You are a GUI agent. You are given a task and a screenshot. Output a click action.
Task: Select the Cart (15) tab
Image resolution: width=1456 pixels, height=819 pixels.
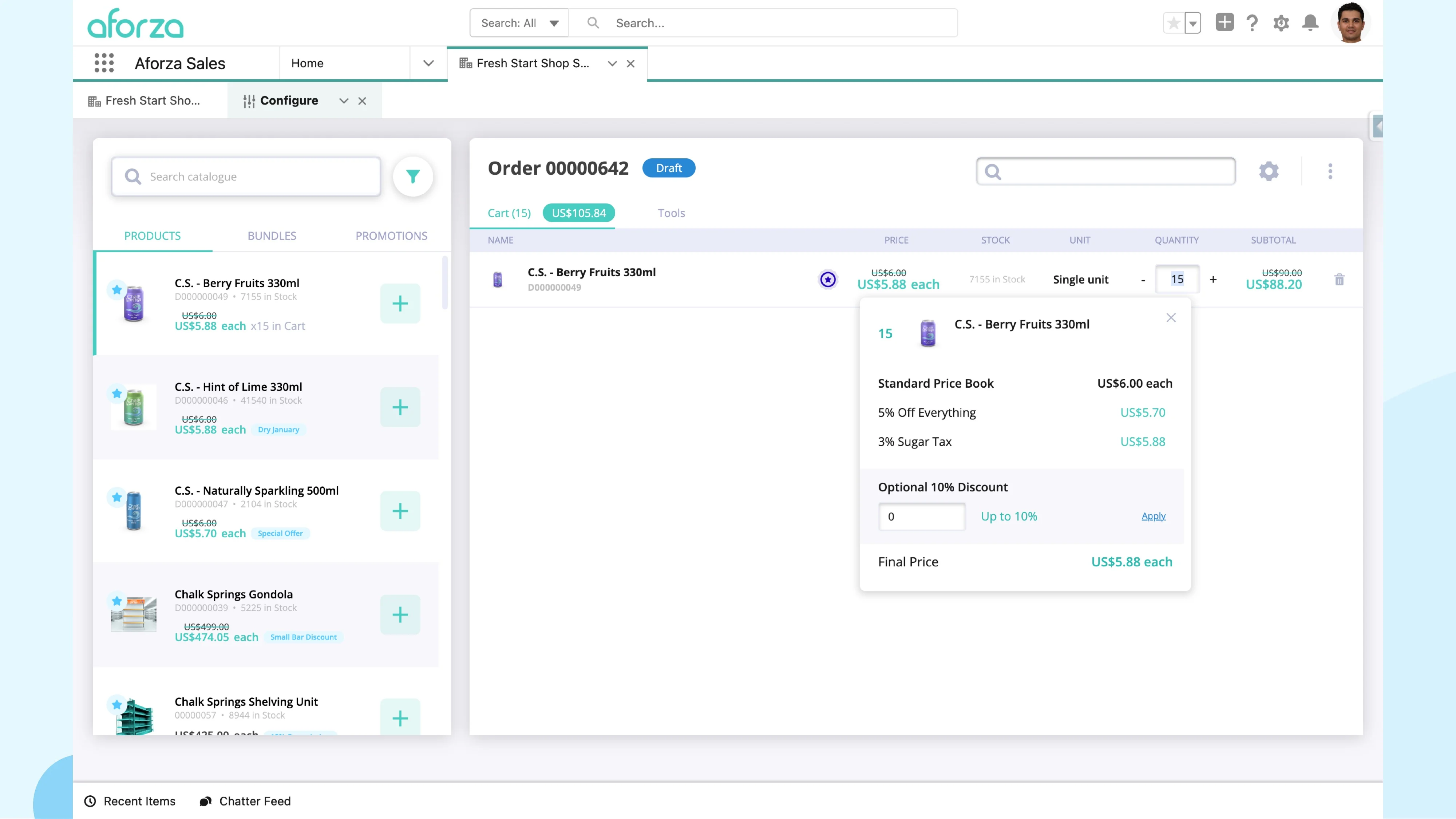pos(509,213)
